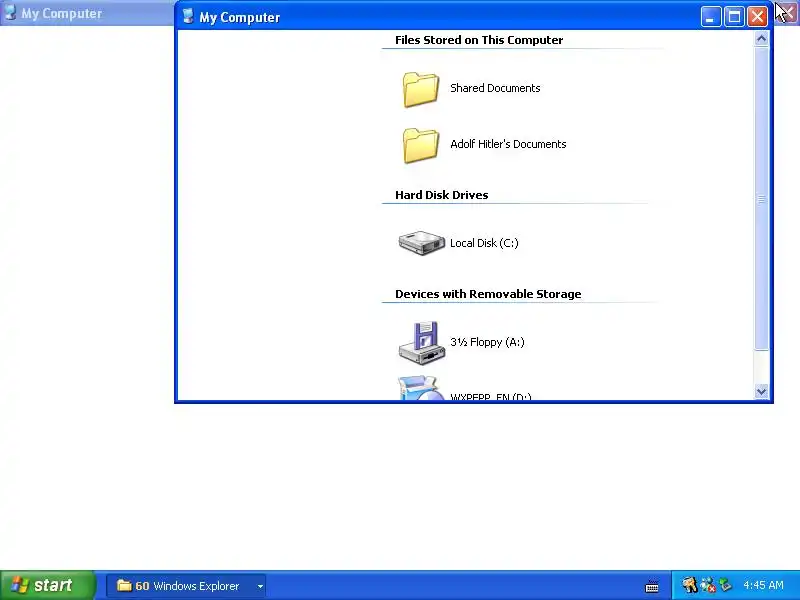Click the scroll down arrow in My Computer
The height and width of the screenshot is (600, 800).
point(761,391)
